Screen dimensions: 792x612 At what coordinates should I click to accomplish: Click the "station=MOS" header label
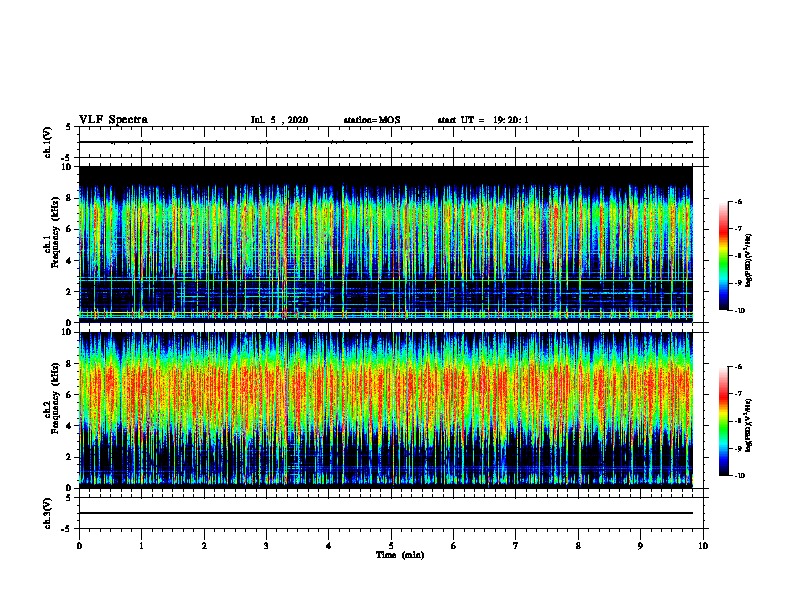coord(372,120)
